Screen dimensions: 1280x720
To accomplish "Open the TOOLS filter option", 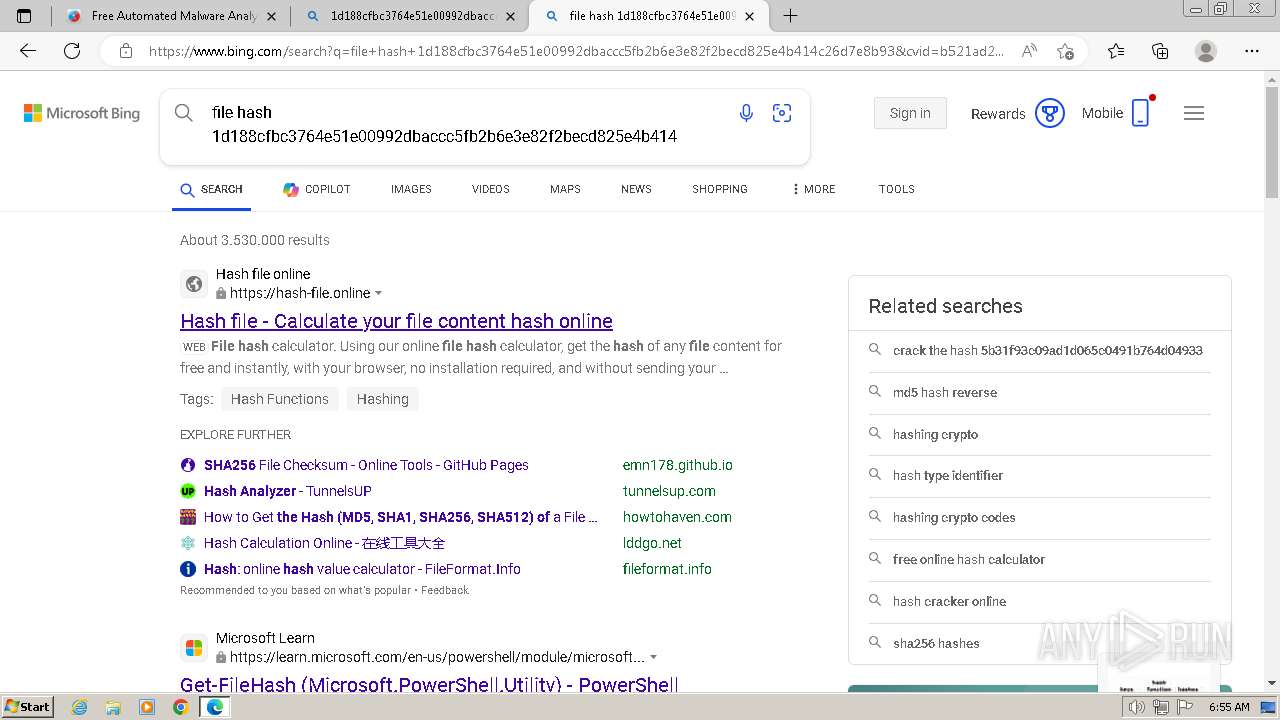I will (897, 189).
